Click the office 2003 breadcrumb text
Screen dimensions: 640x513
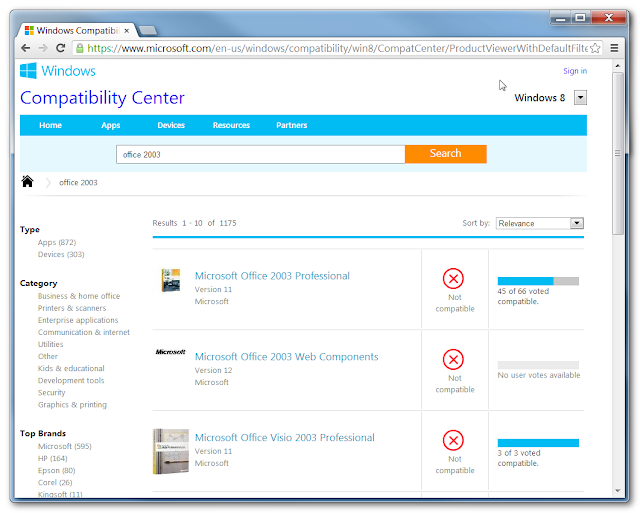click(x=78, y=182)
